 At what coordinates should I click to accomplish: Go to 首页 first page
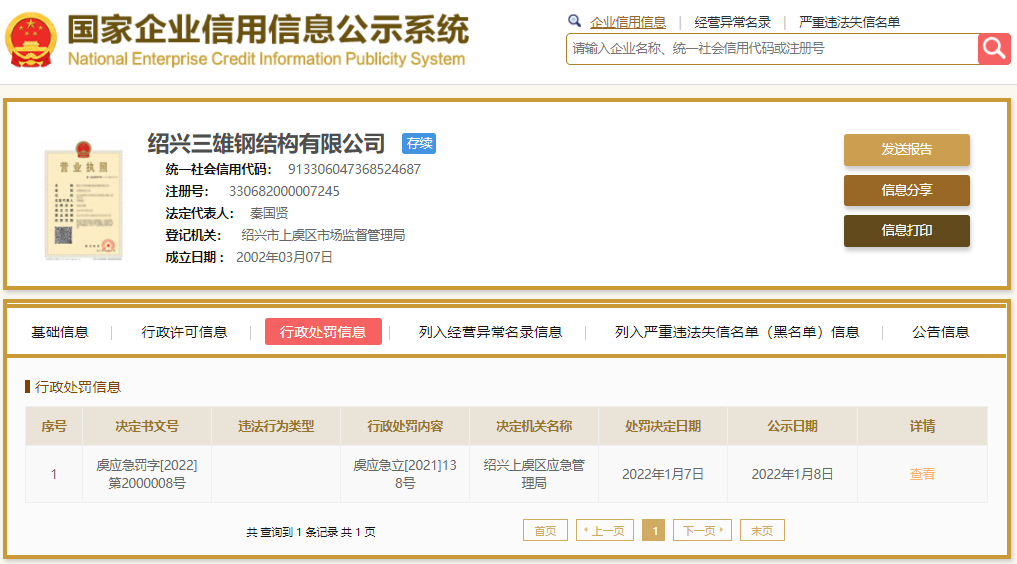[x=545, y=530]
